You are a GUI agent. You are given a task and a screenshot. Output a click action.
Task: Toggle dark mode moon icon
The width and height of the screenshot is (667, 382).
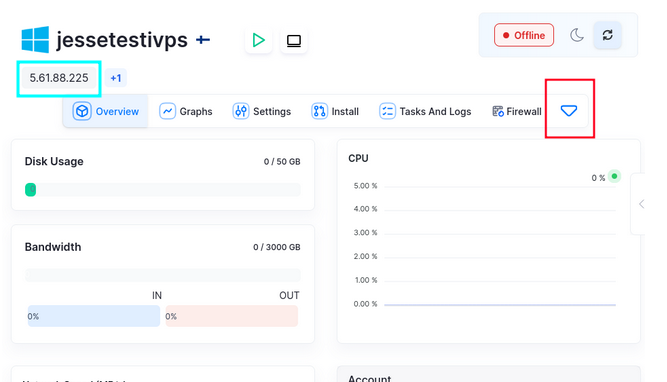point(576,35)
